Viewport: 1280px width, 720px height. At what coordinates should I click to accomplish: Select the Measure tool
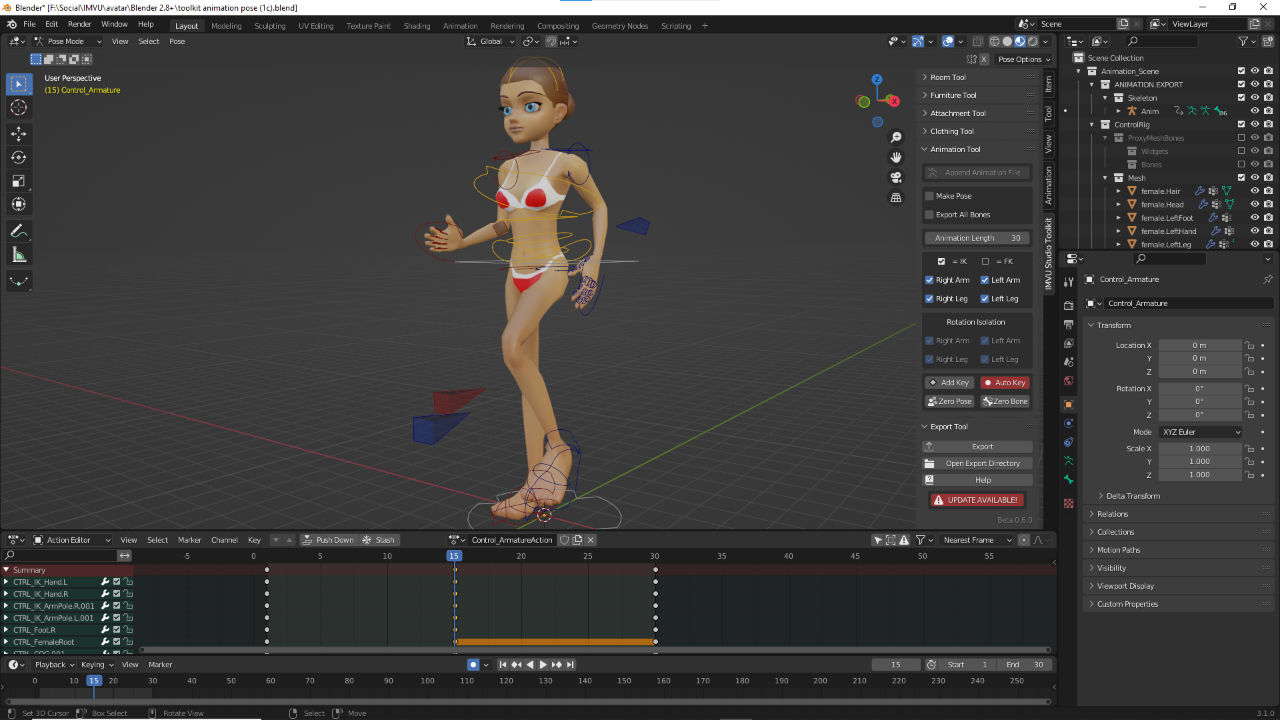19,255
